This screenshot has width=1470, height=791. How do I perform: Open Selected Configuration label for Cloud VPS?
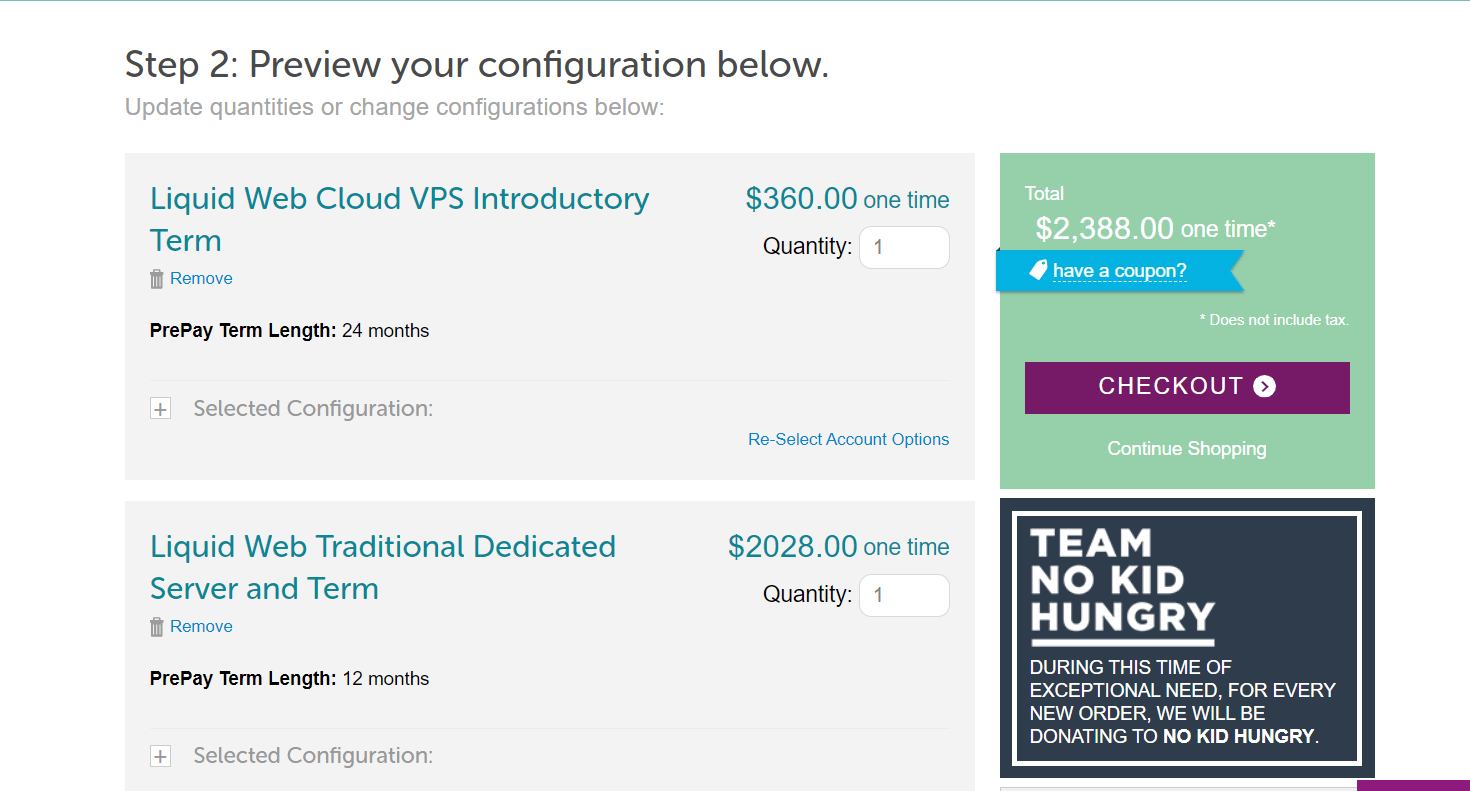[313, 408]
